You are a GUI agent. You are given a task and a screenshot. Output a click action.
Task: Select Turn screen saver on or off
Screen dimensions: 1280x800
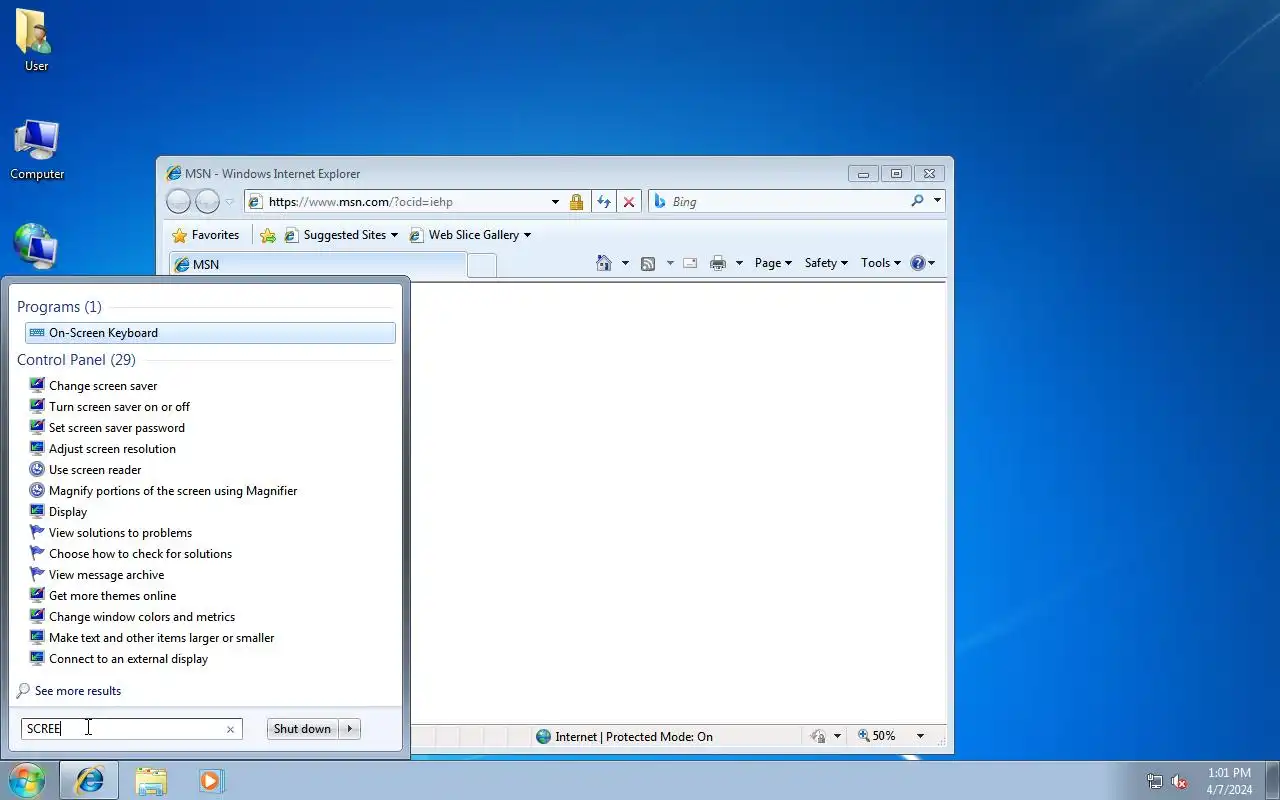pyautogui.click(x=119, y=407)
